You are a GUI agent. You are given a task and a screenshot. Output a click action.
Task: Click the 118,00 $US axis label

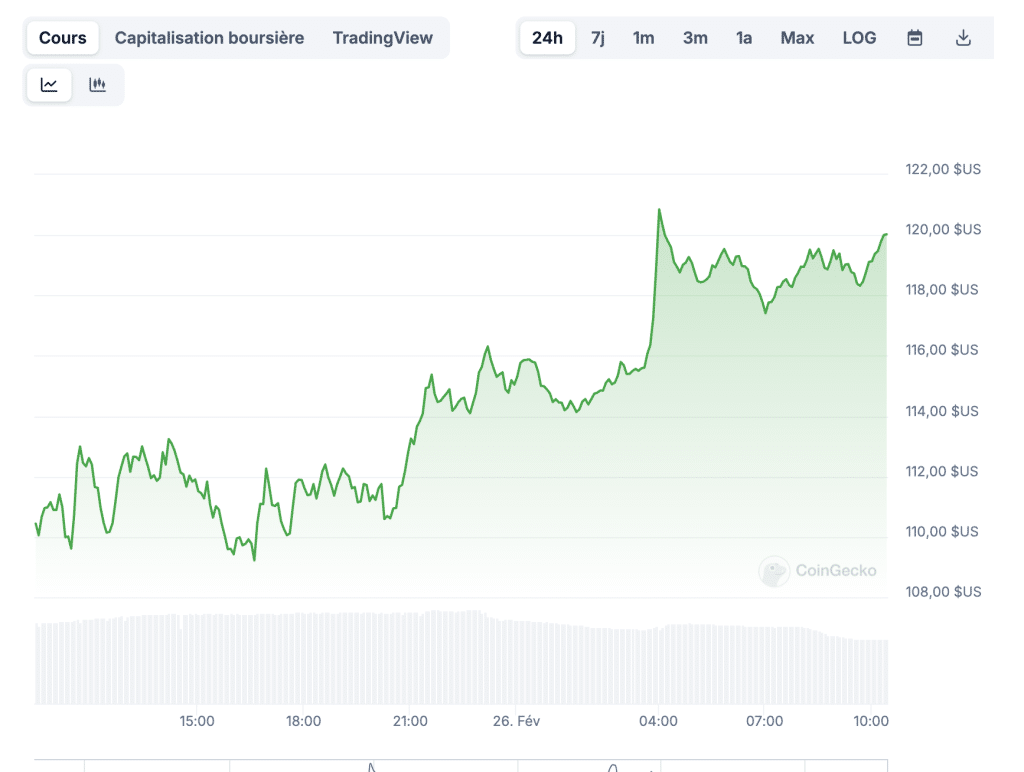[942, 289]
